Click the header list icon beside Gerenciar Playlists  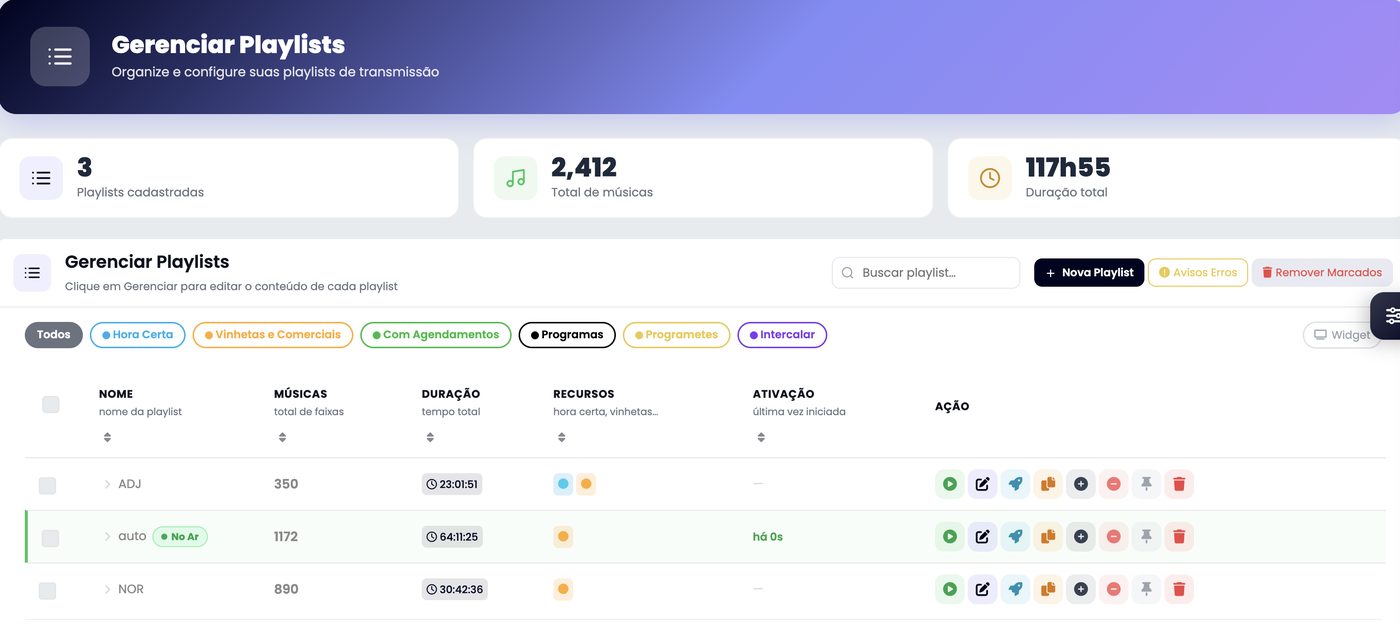pos(32,273)
